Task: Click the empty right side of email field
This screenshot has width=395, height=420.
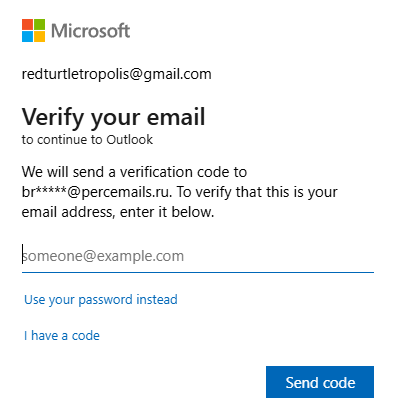Action: click(x=279, y=256)
